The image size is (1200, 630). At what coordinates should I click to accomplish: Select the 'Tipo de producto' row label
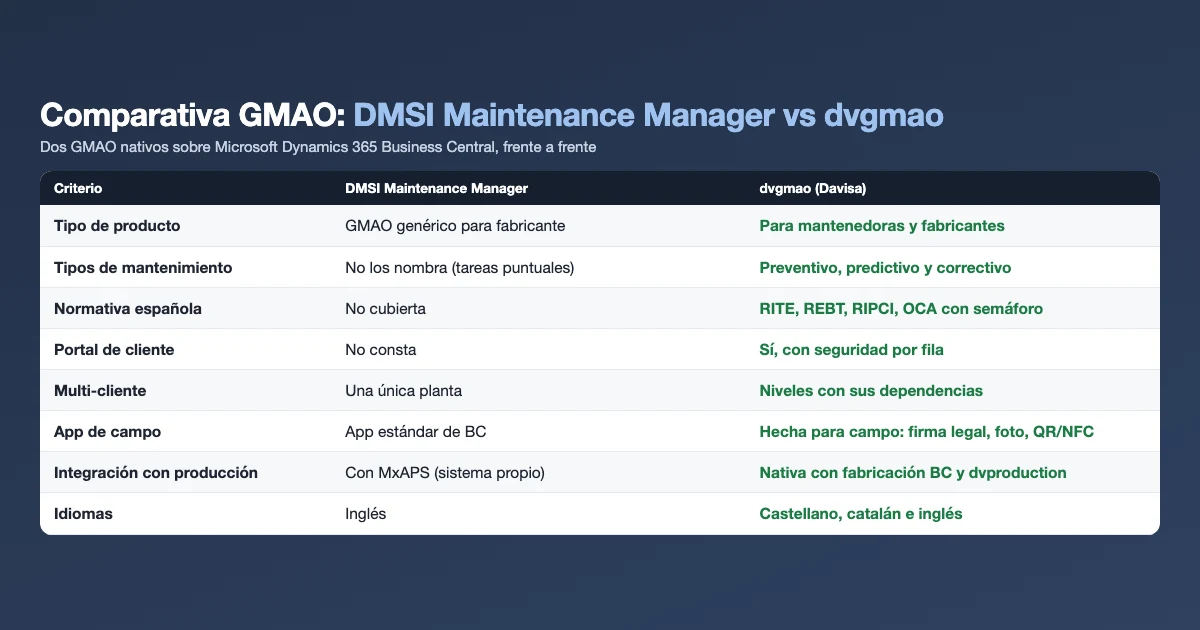(117, 226)
